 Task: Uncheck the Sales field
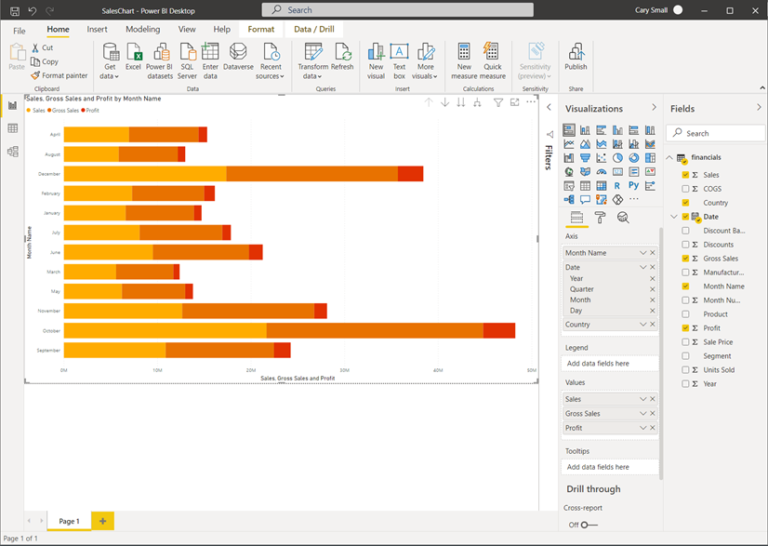pyautogui.click(x=685, y=175)
